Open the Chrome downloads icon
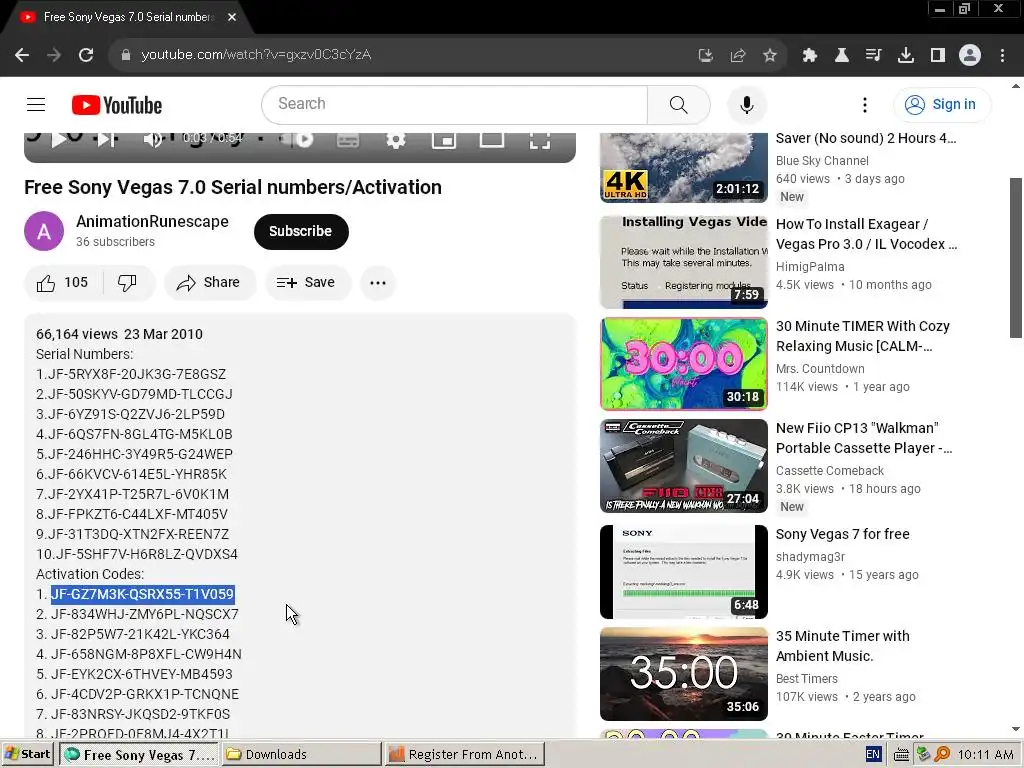Image resolution: width=1024 pixels, height=768 pixels. click(x=906, y=55)
